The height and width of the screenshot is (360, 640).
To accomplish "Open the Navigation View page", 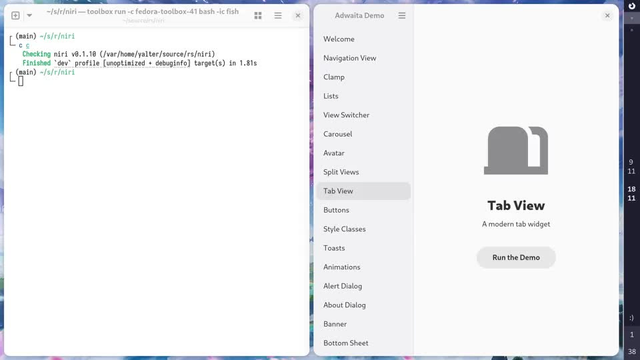I will pos(363,58).
